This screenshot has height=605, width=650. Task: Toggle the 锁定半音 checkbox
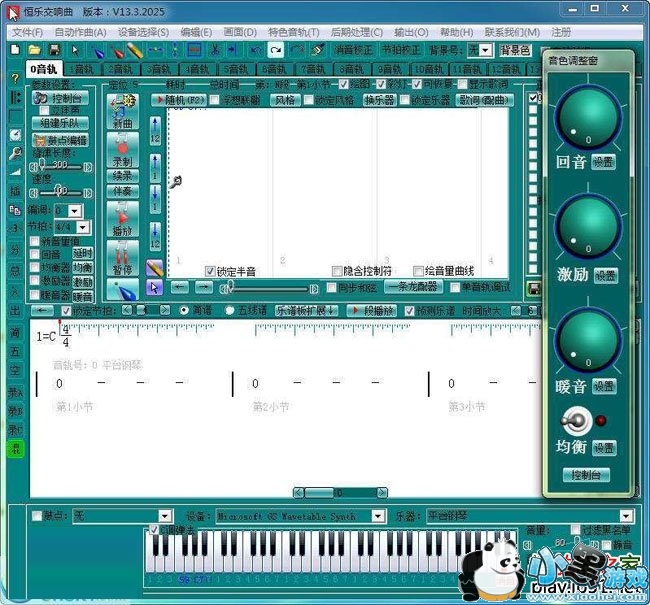[210, 271]
